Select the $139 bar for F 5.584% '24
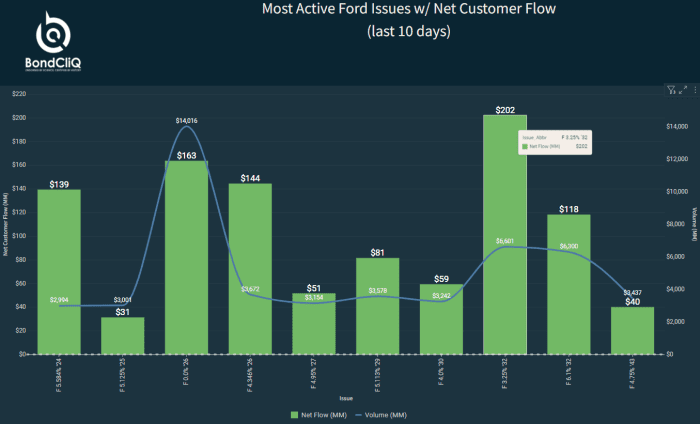700x424 pixels. point(59,272)
